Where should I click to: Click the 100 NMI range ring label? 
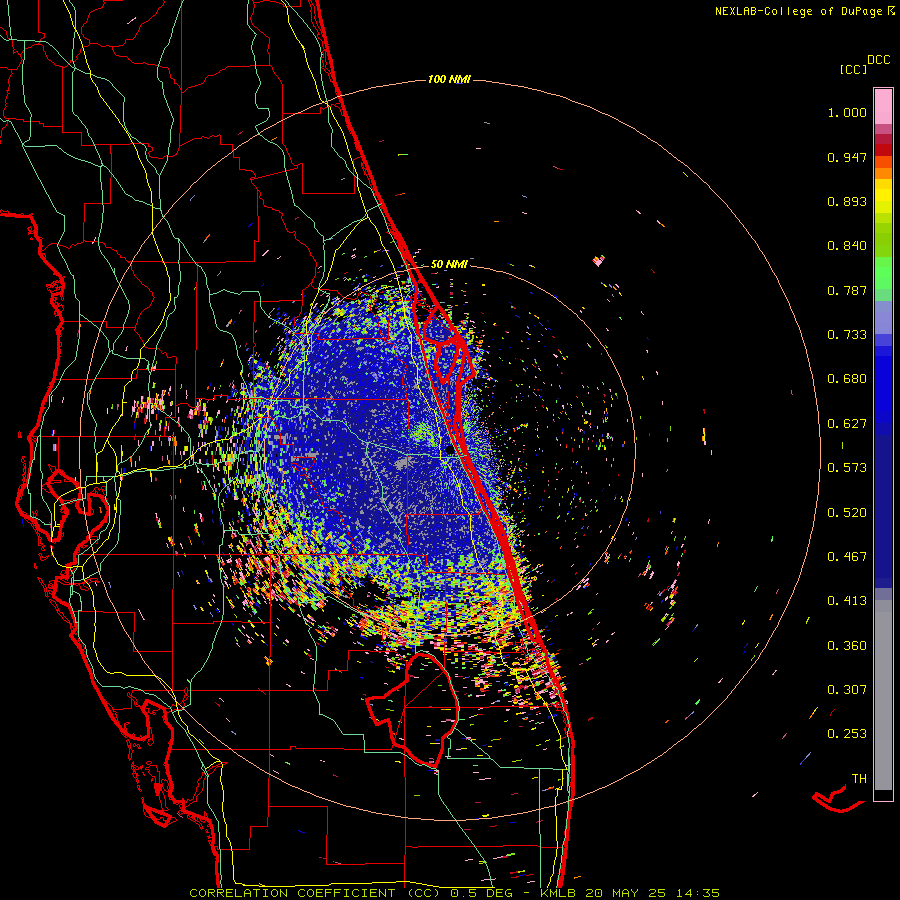click(449, 79)
